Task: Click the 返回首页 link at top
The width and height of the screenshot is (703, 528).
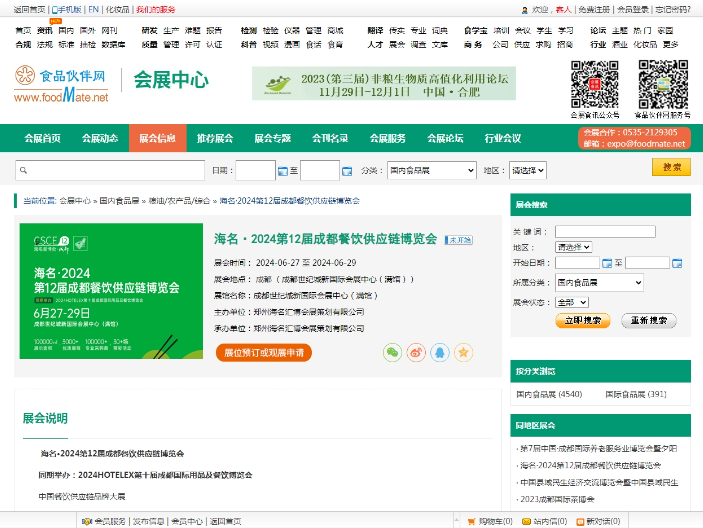Action: click(x=29, y=9)
